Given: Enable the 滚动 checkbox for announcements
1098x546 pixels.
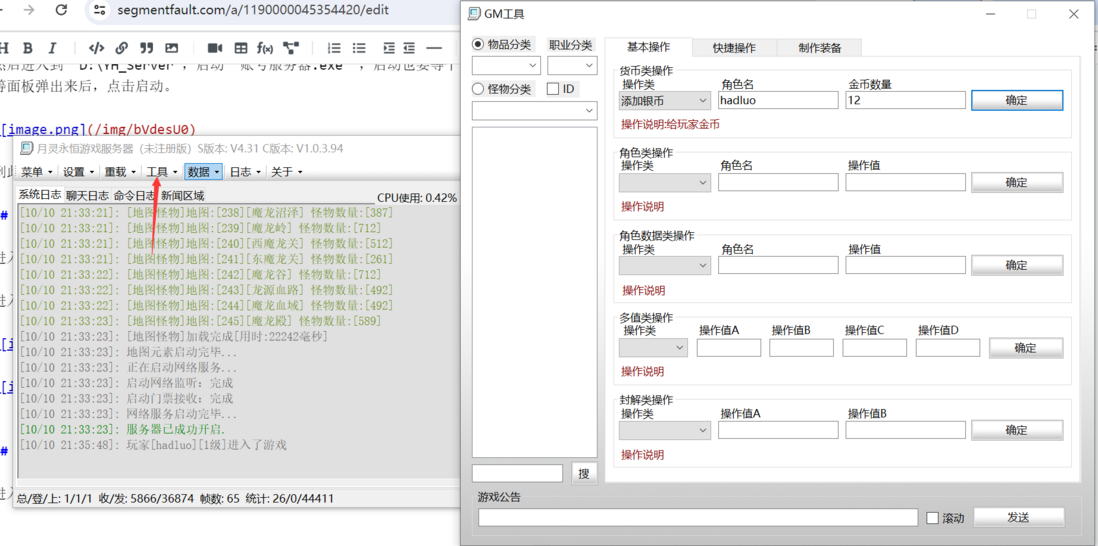Looking at the screenshot, I should coord(932,518).
